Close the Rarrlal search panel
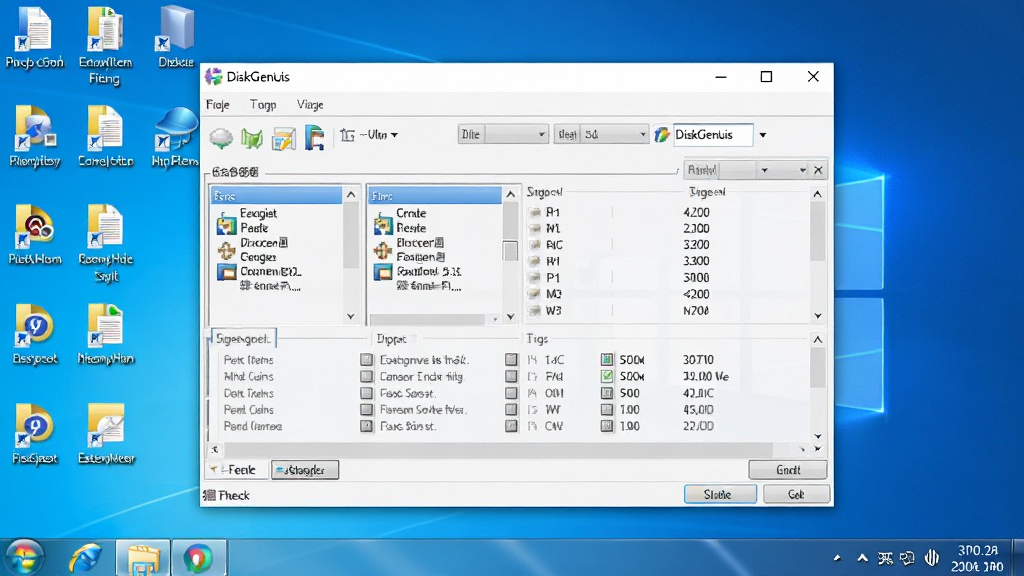This screenshot has width=1024, height=576. point(818,170)
